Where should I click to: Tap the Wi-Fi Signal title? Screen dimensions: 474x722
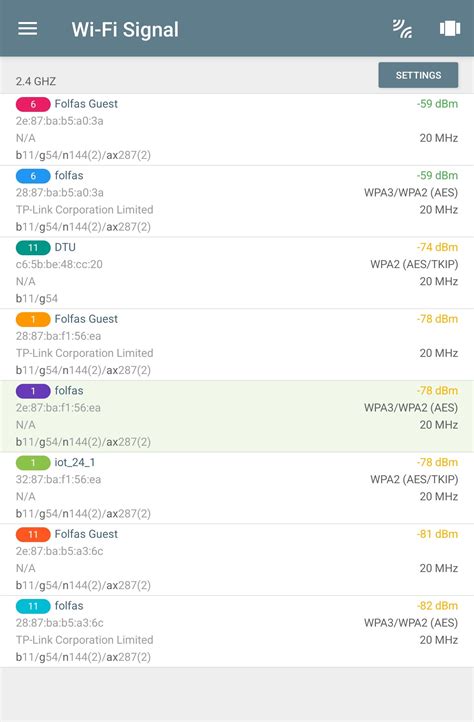coord(125,29)
